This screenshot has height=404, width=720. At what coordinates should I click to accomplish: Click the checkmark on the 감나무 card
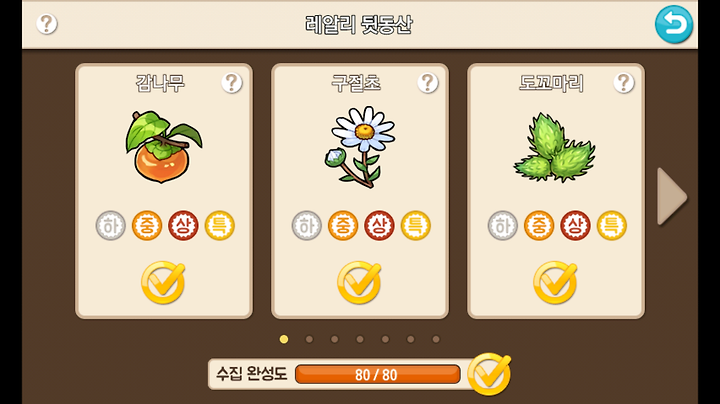click(x=163, y=282)
